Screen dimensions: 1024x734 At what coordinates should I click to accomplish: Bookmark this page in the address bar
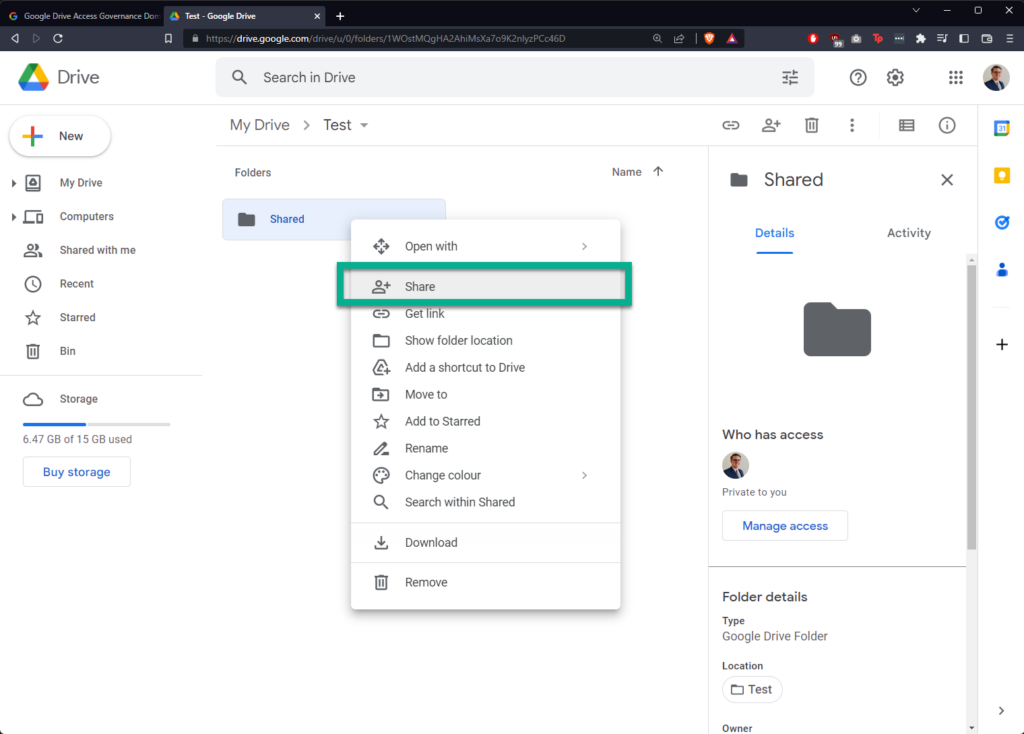click(168, 39)
